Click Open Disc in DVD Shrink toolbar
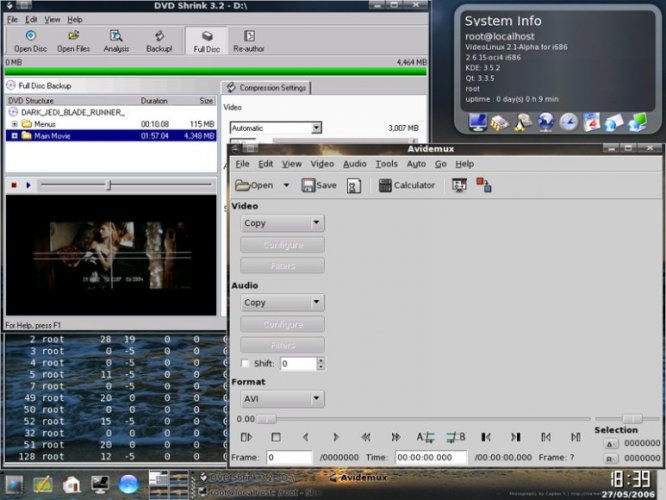666x500 pixels. [x=31, y=41]
